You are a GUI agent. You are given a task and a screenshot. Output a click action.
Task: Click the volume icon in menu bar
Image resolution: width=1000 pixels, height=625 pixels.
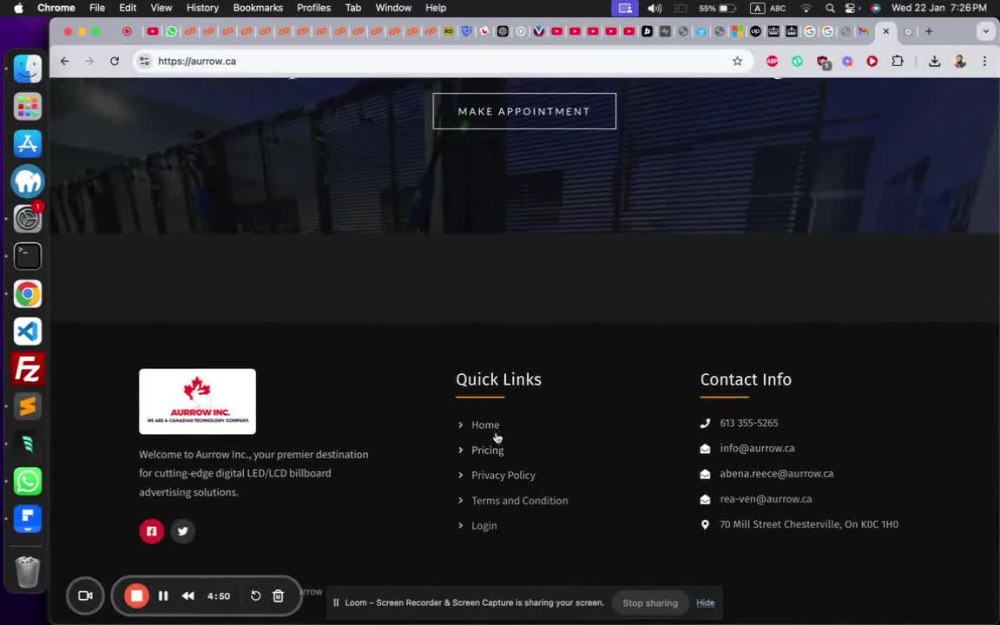click(x=654, y=8)
